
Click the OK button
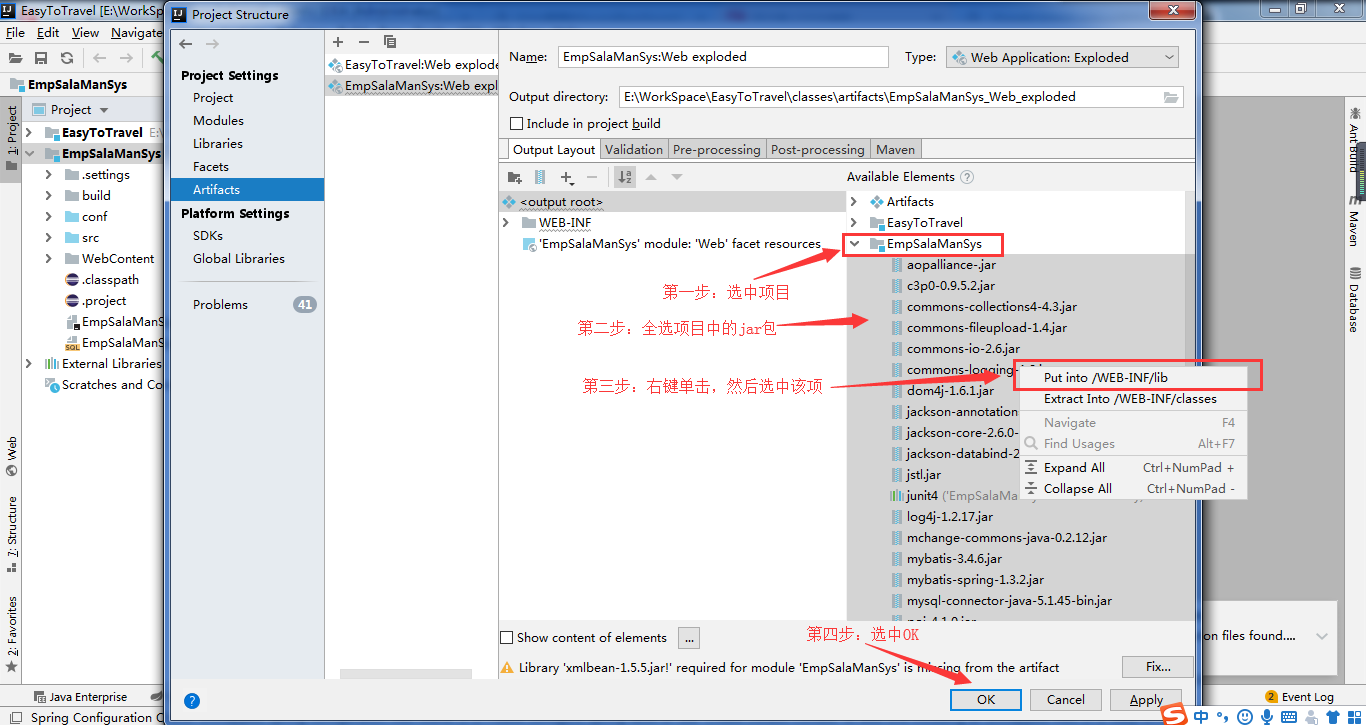986,700
